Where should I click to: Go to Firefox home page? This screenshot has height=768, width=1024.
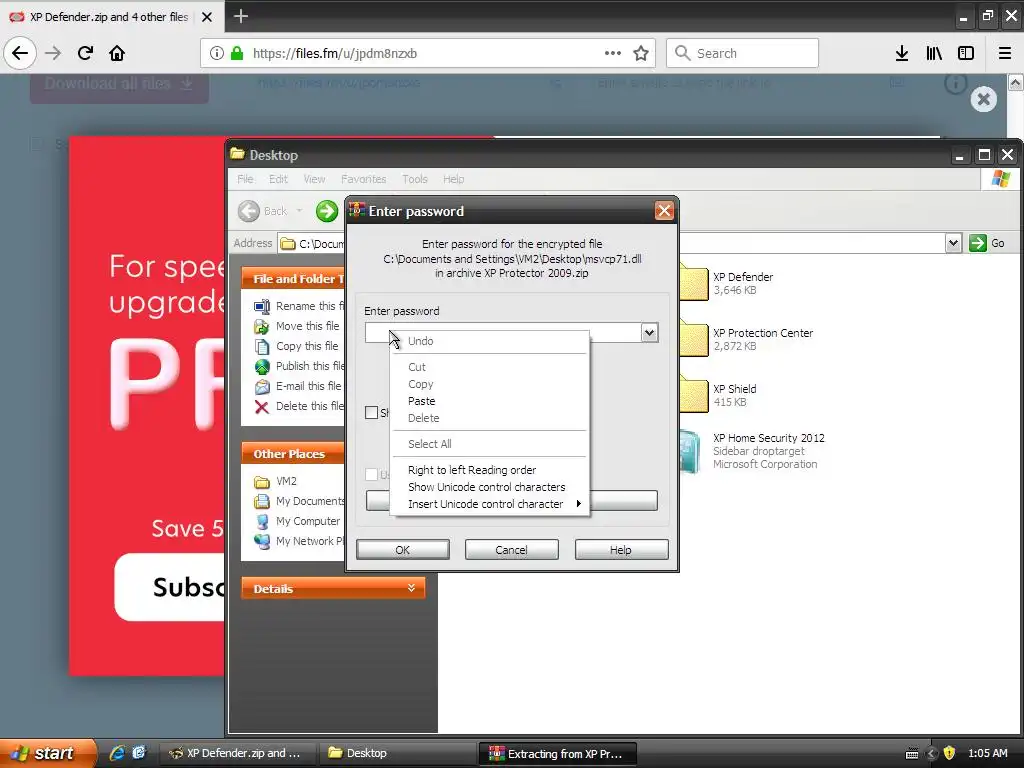click(x=117, y=53)
